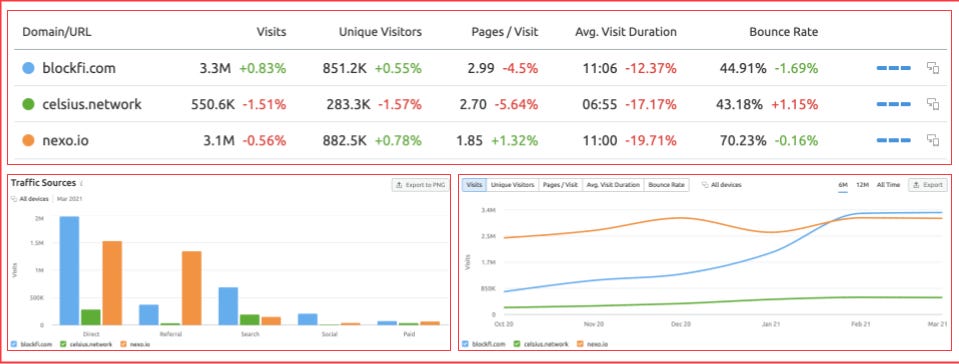Viewport: 959px width, 364px height.
Task: Toggle celsius.network checkbox in Traffic Sources legend
Action: click(x=63, y=344)
